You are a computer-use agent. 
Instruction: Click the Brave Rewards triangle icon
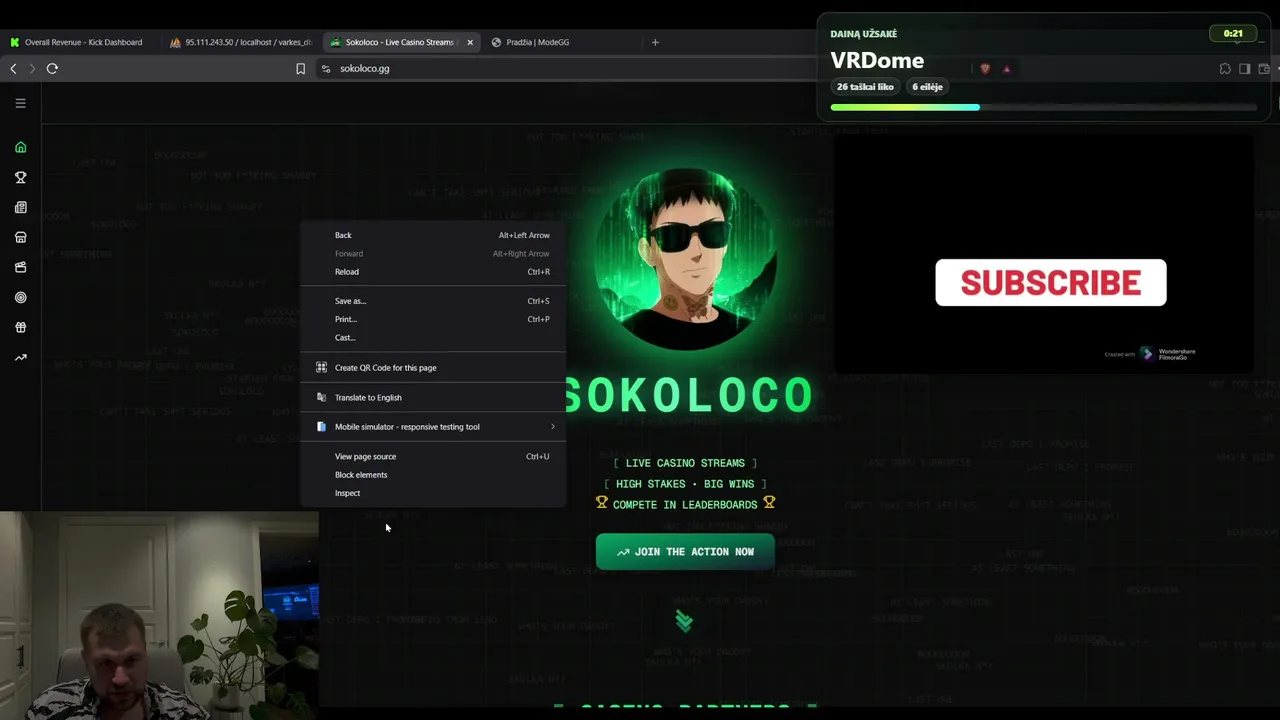coord(1007,69)
